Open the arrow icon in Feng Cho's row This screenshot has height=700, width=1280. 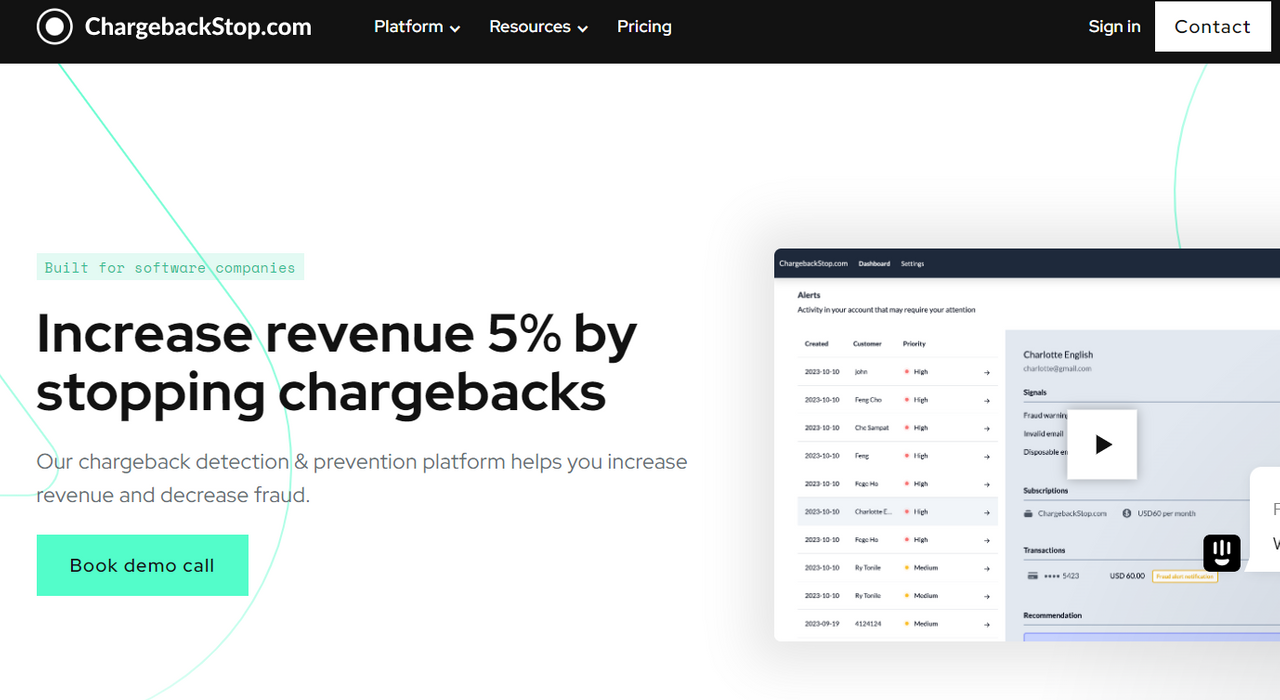point(987,400)
